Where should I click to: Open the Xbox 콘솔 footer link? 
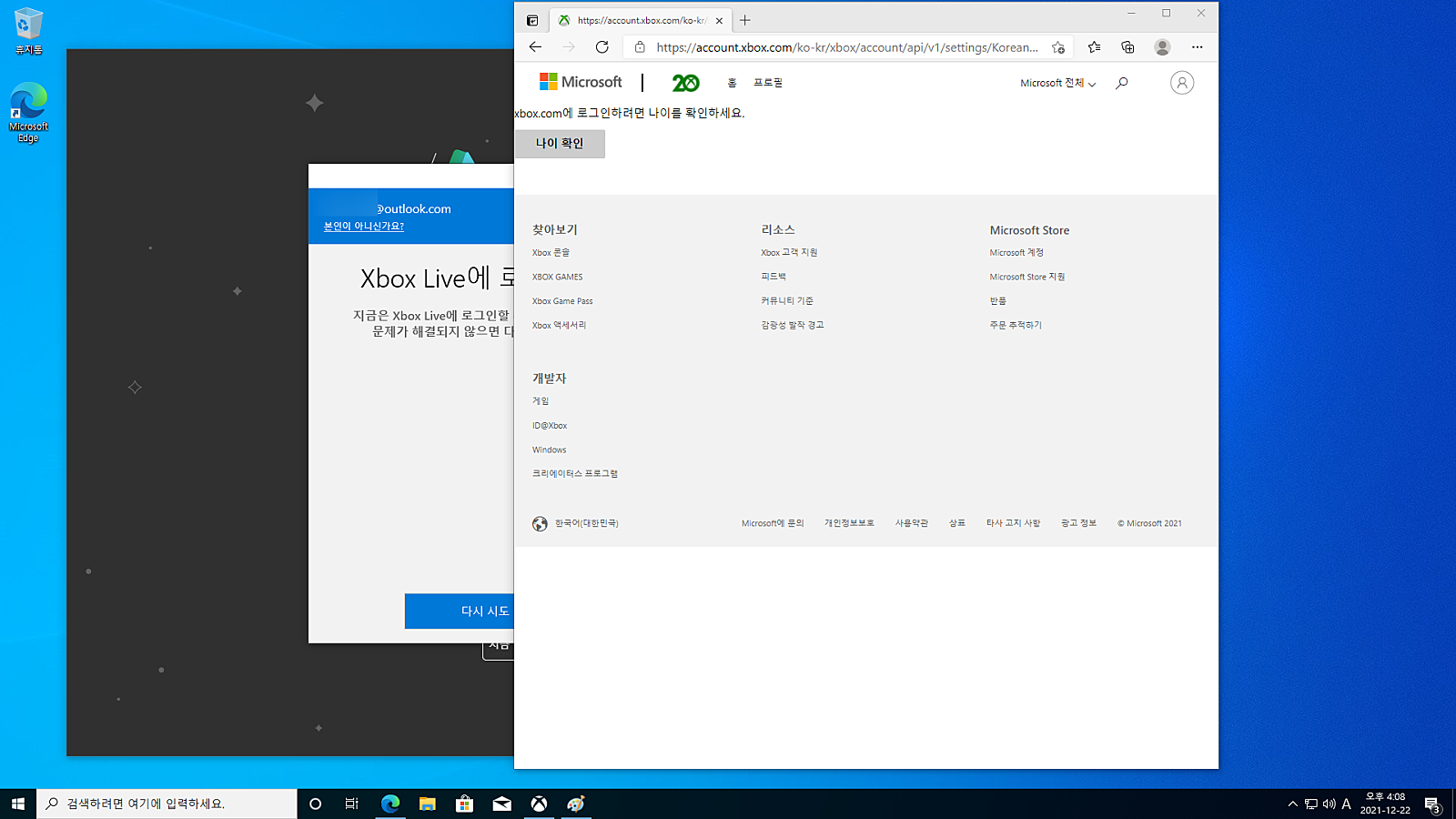(x=551, y=253)
